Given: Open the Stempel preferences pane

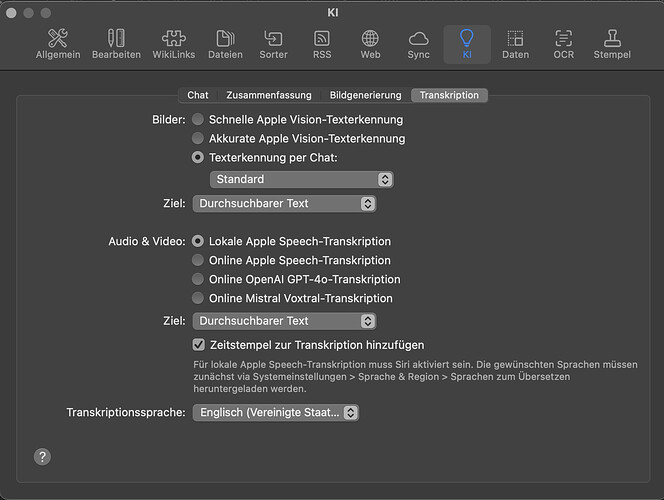Looking at the screenshot, I should [x=613, y=45].
